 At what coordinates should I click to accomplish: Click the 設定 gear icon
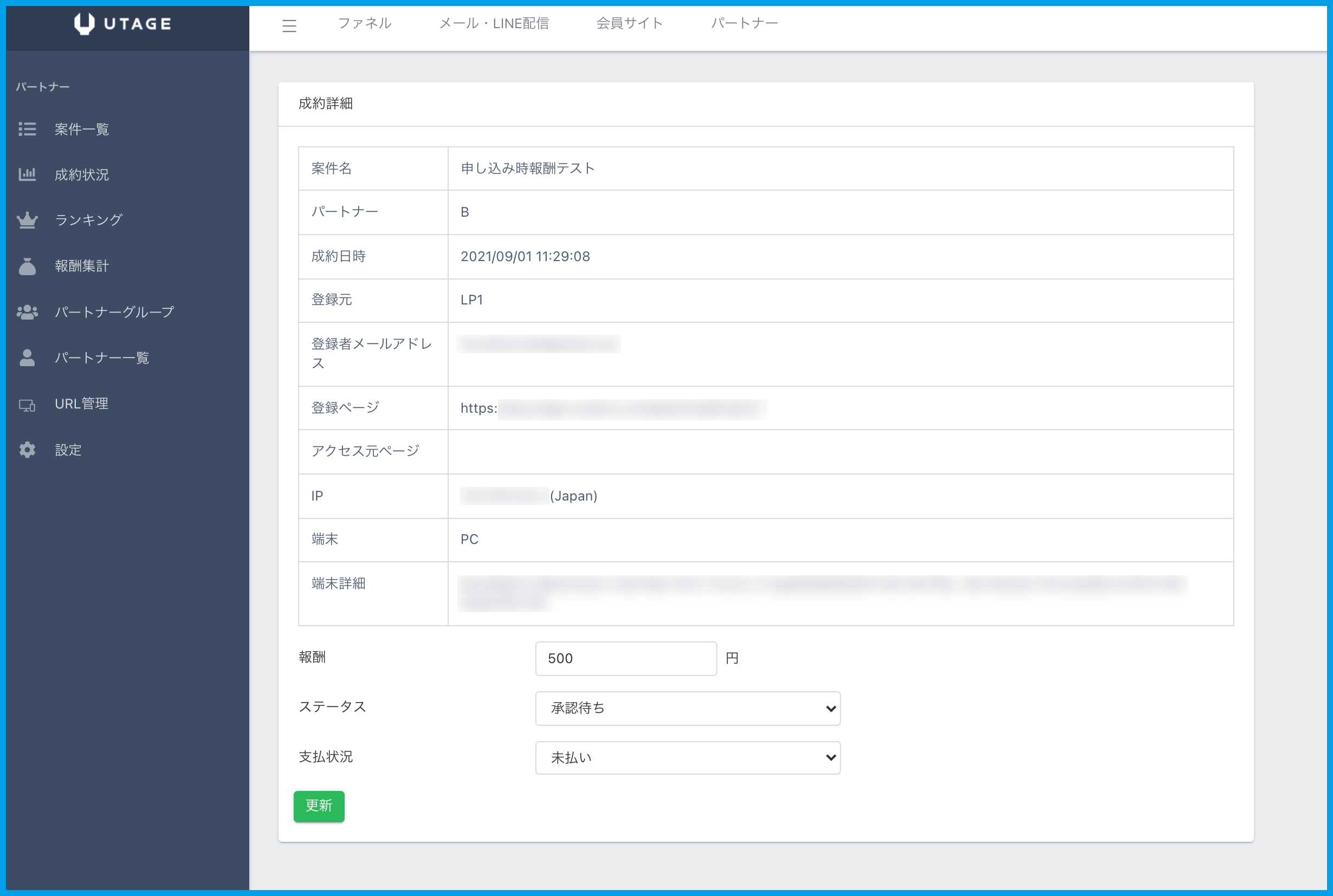pos(27,450)
